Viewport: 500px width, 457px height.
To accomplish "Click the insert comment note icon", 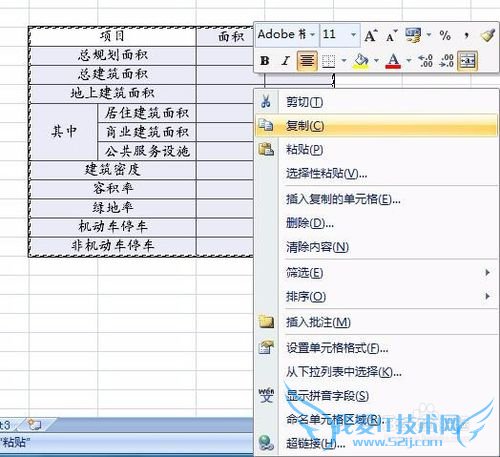I will (266, 322).
